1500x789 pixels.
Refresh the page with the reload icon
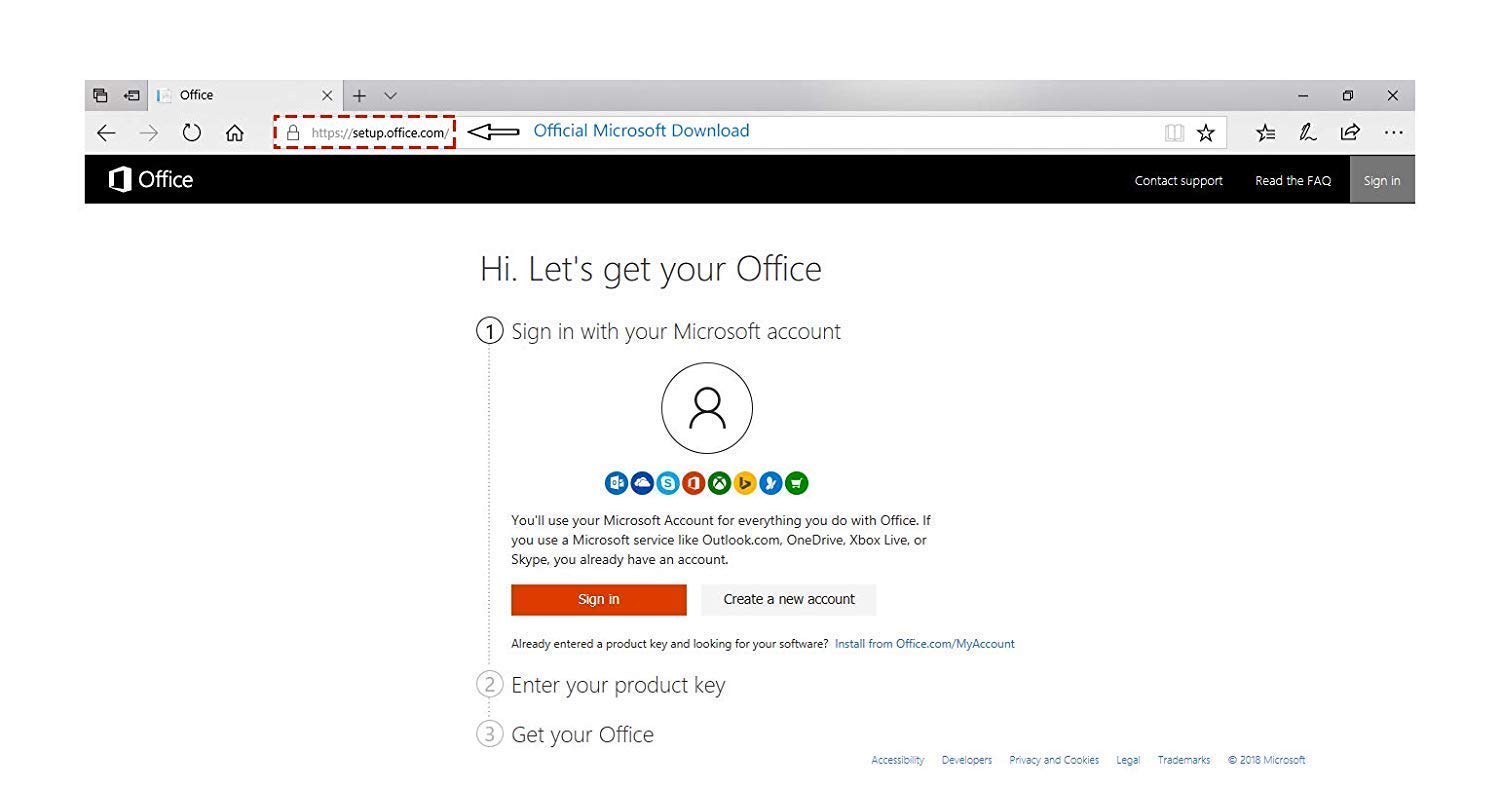191,133
